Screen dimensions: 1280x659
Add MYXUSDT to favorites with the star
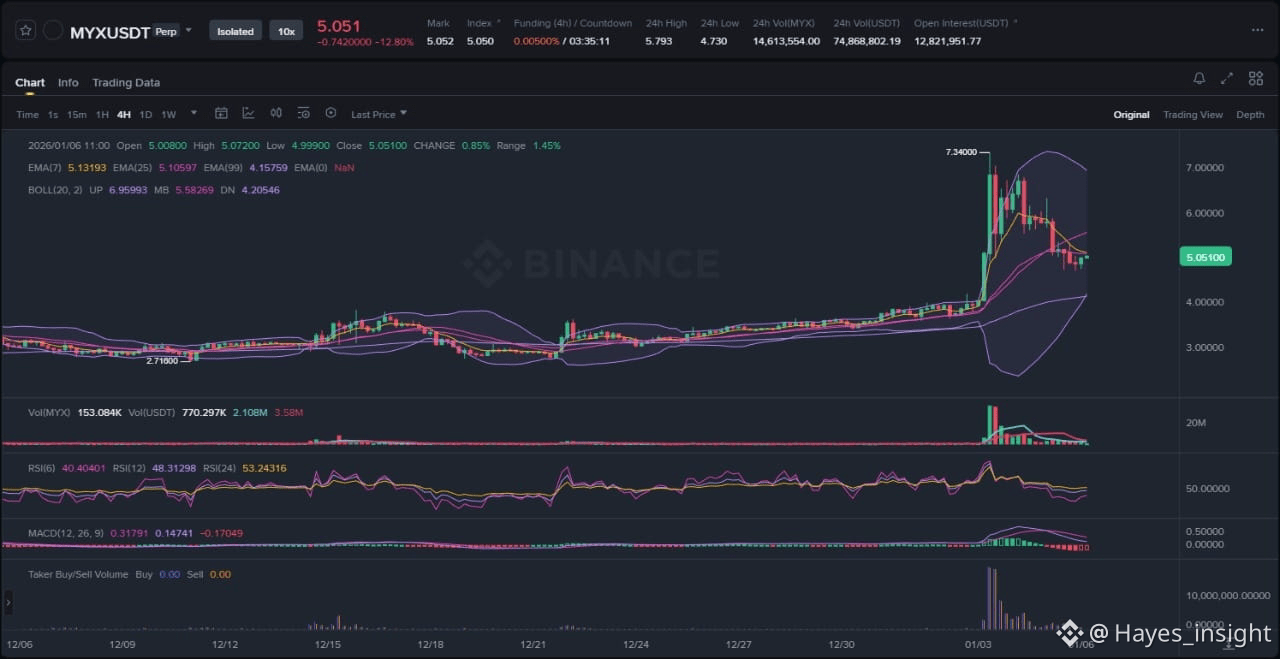tap(26, 31)
